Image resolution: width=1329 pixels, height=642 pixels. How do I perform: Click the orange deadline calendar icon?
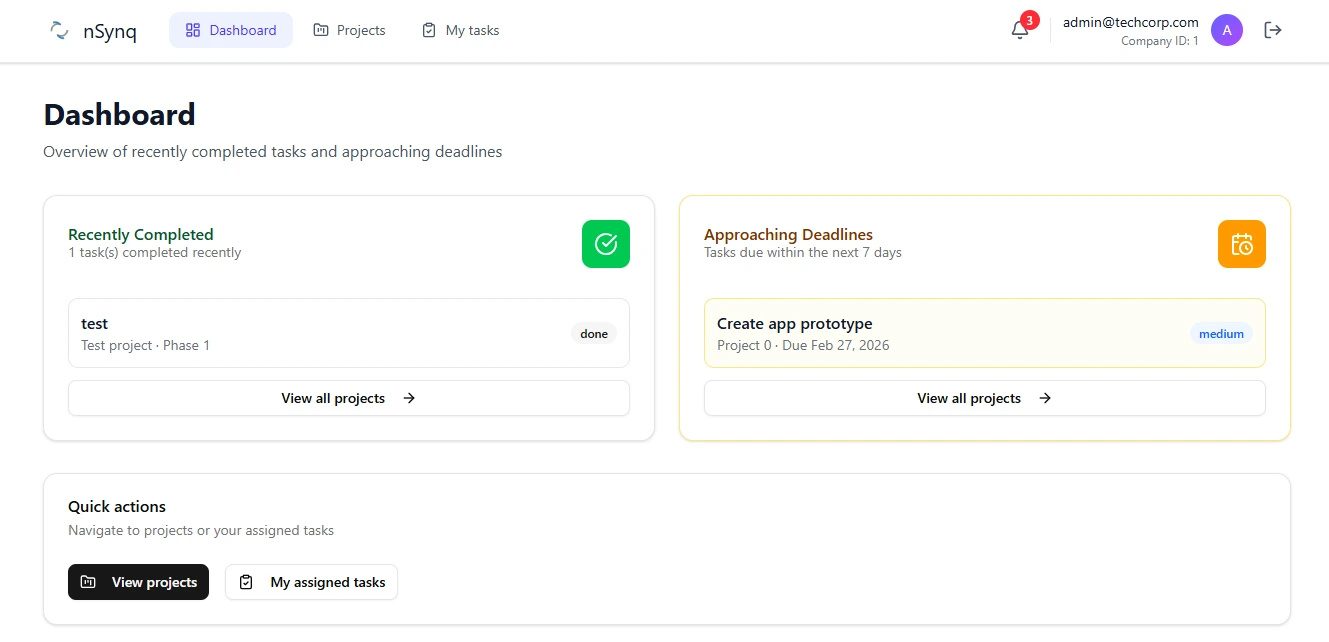(x=1241, y=244)
